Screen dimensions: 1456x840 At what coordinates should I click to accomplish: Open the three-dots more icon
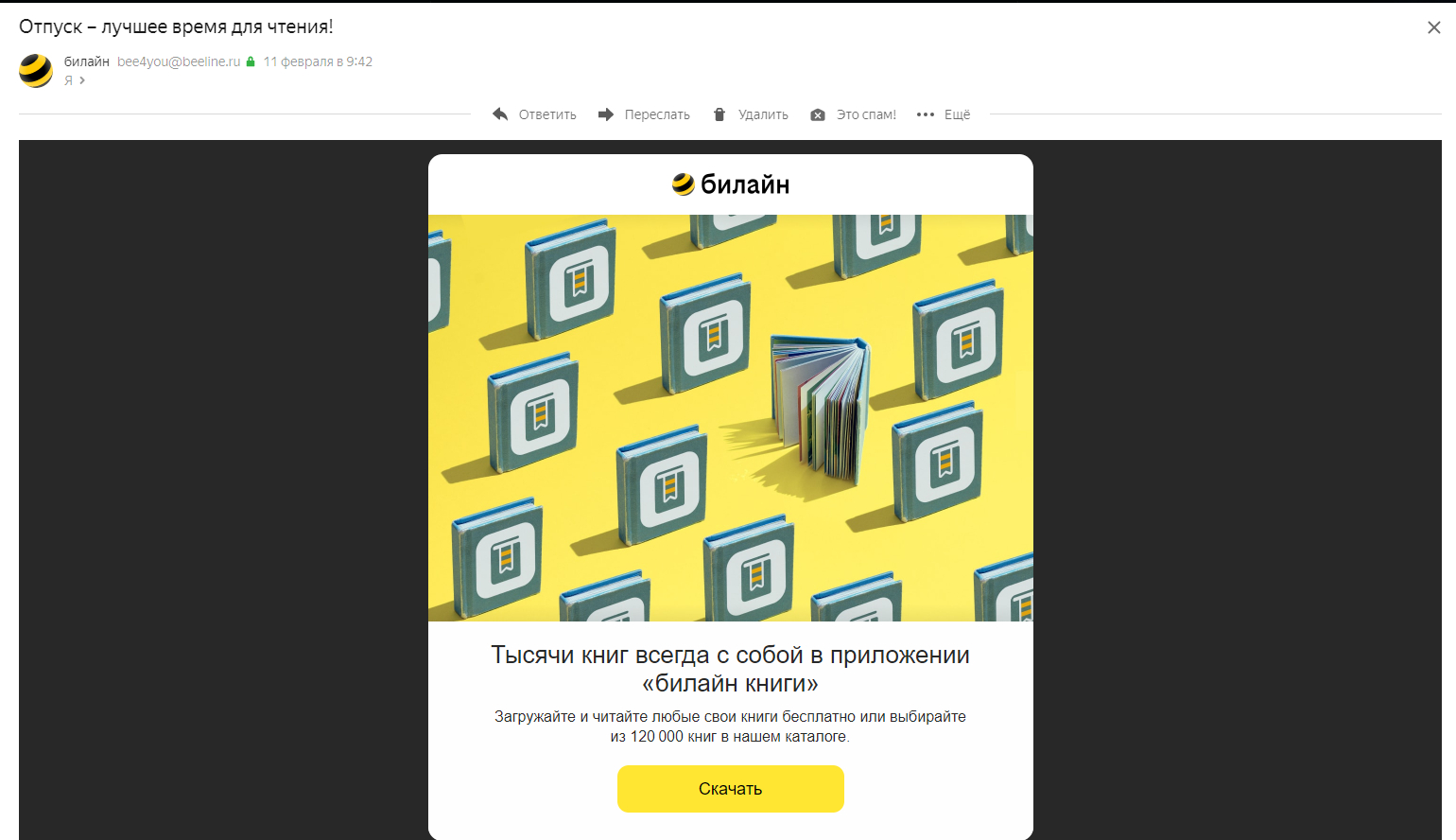point(926,114)
